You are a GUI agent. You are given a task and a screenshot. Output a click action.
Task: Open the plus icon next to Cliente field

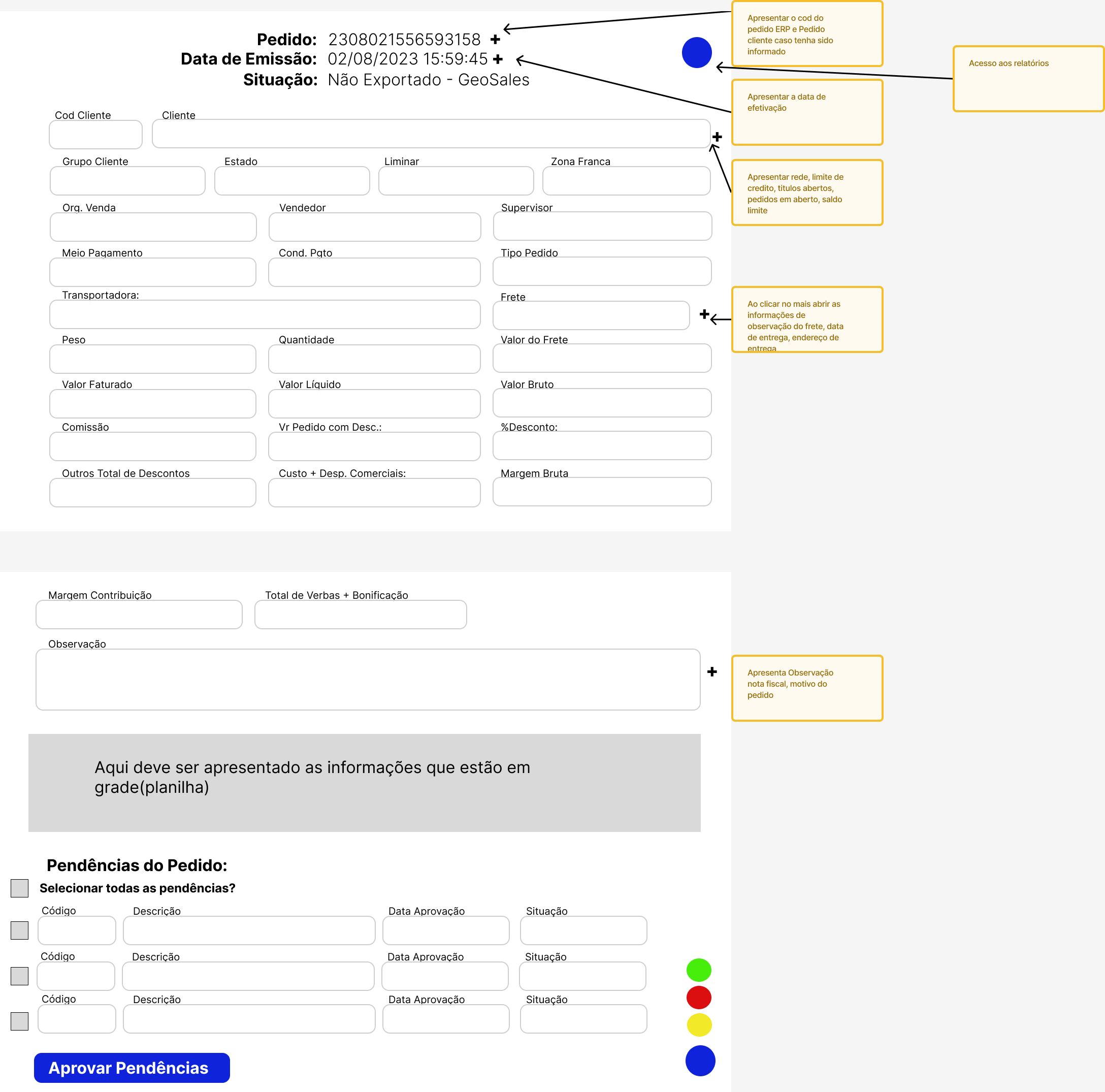click(717, 137)
